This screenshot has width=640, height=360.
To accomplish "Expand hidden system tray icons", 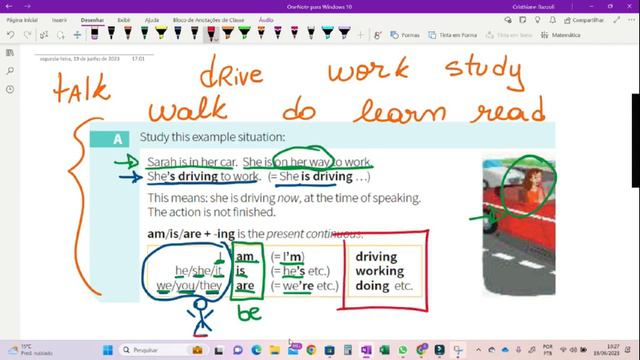I will [478, 350].
